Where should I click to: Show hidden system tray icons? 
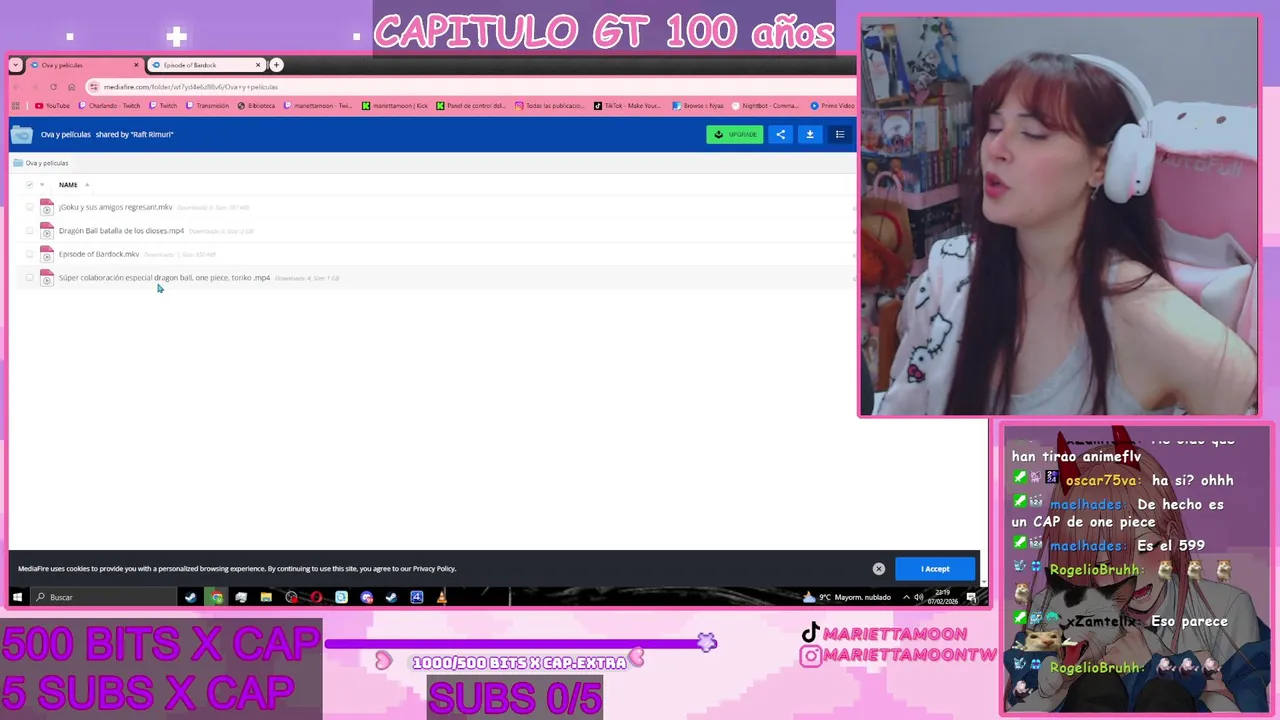pos(906,597)
